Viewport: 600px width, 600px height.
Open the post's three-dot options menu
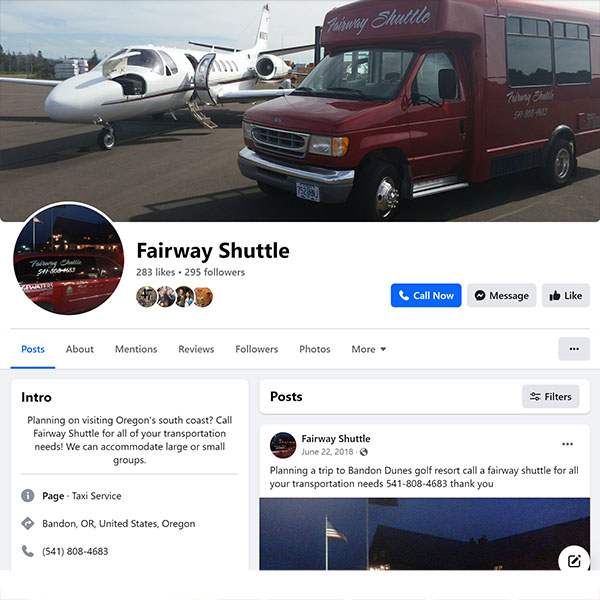[x=567, y=444]
